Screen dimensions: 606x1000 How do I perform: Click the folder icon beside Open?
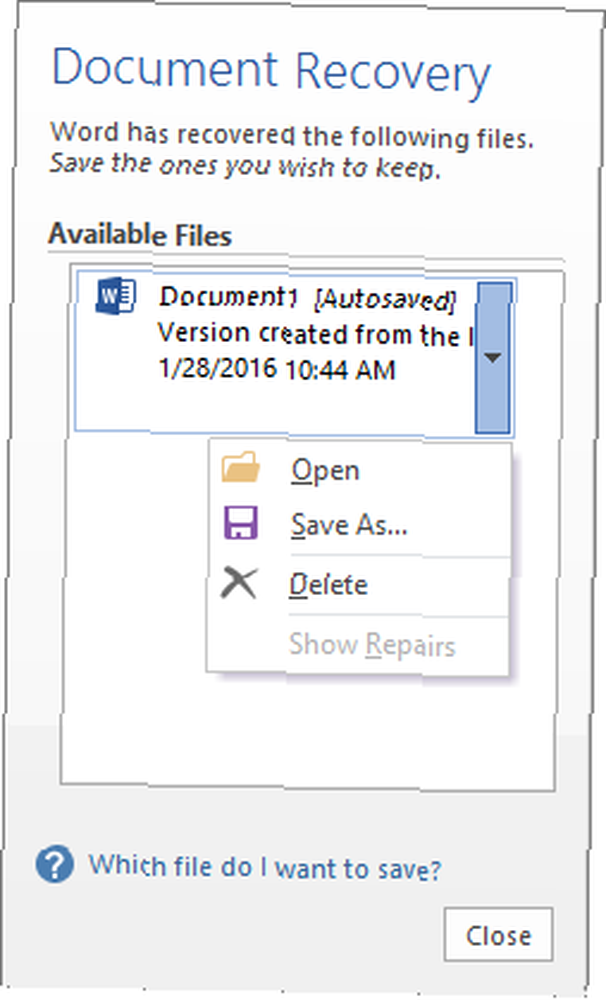pyautogui.click(x=240, y=467)
